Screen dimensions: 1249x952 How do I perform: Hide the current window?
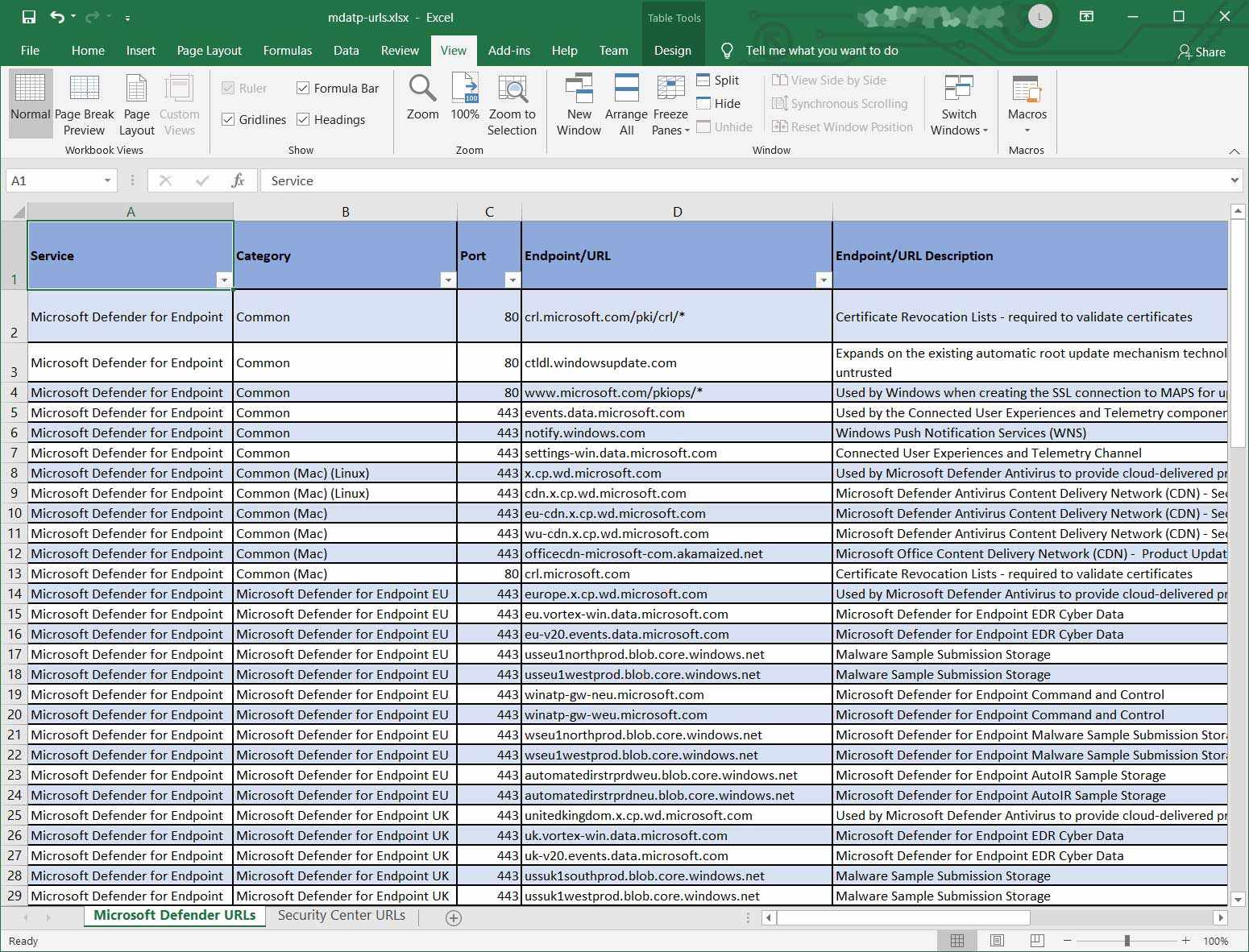tap(718, 103)
